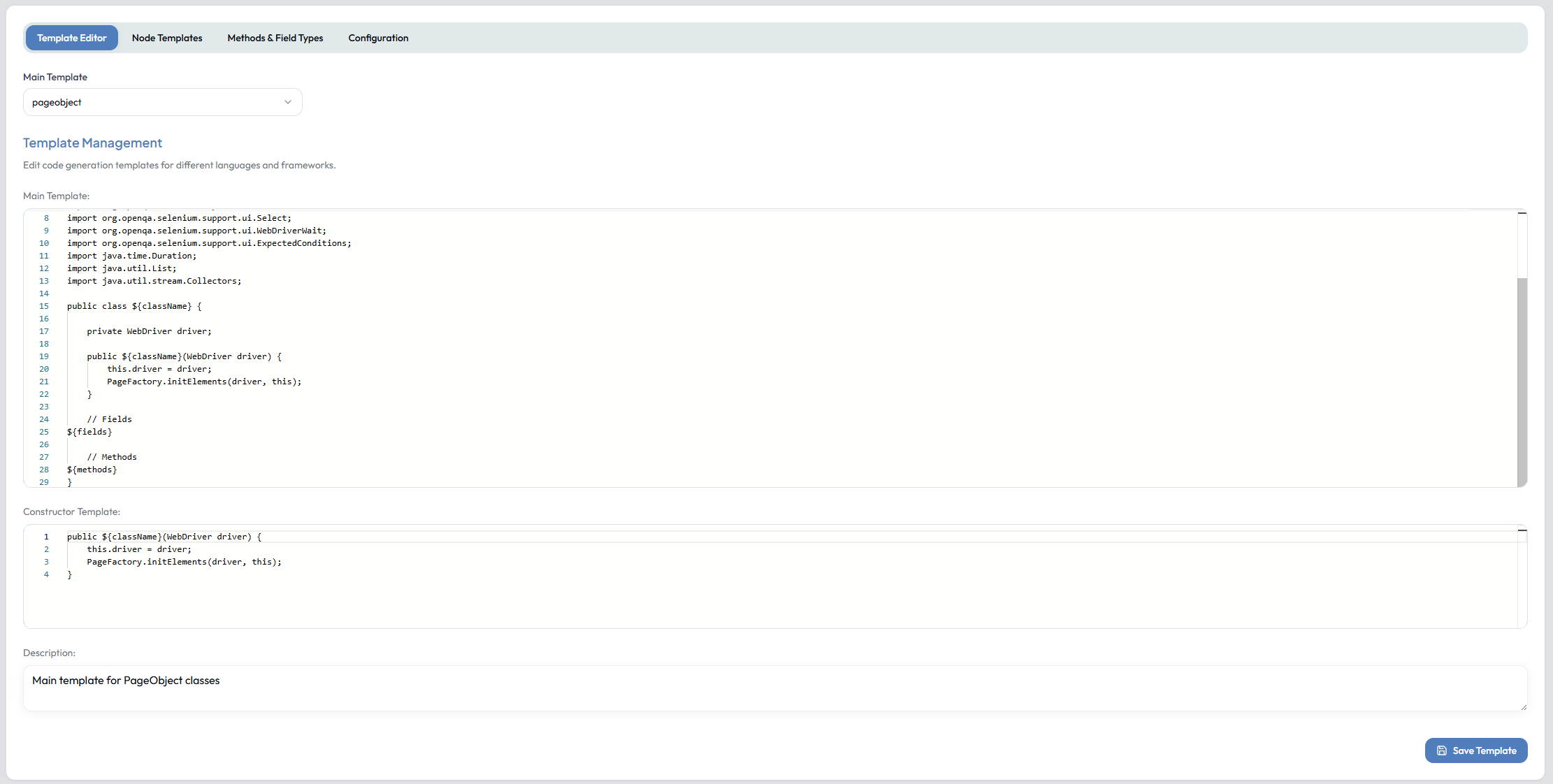1553x784 pixels.
Task: Click the chevron arrow in the Main Template dropdown
Action: tap(288, 102)
